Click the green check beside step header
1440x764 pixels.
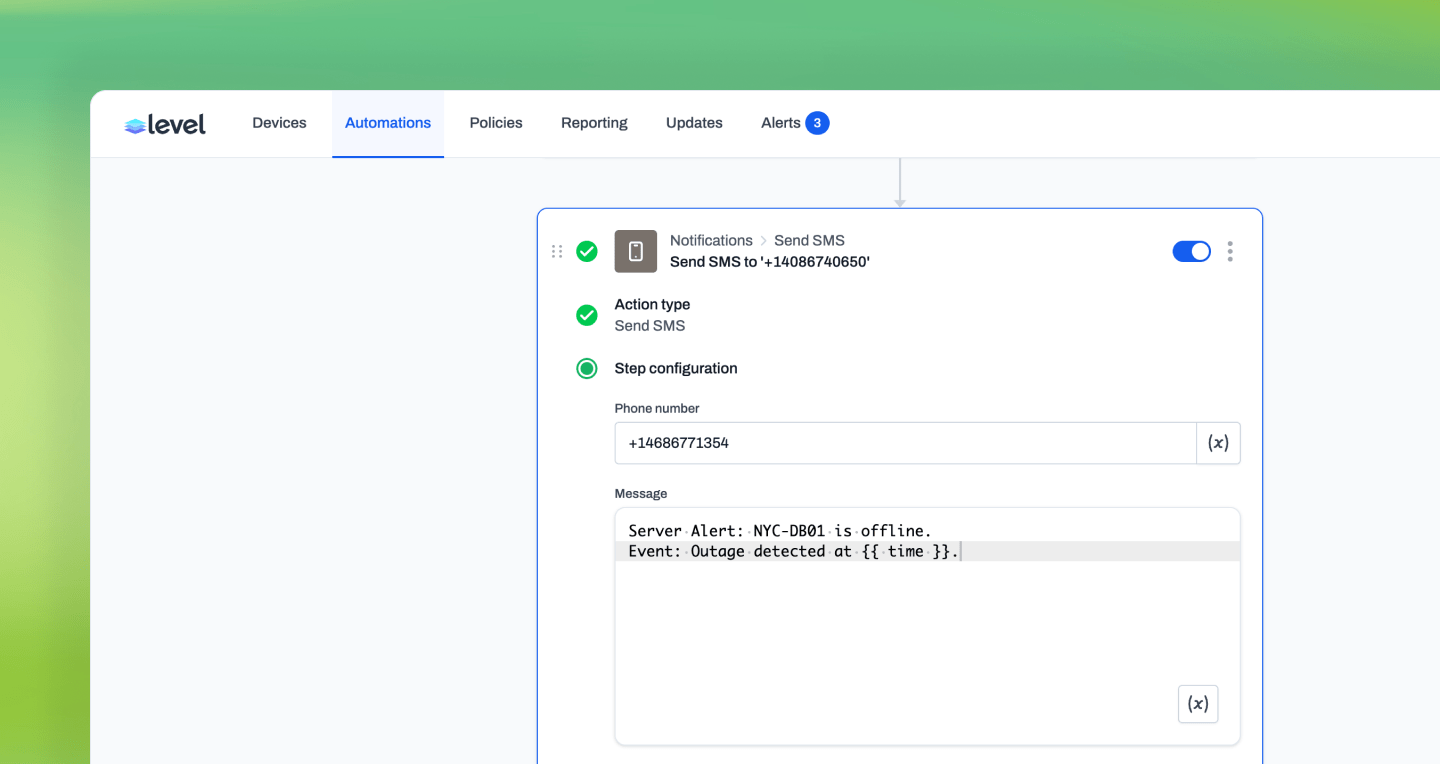(x=587, y=251)
